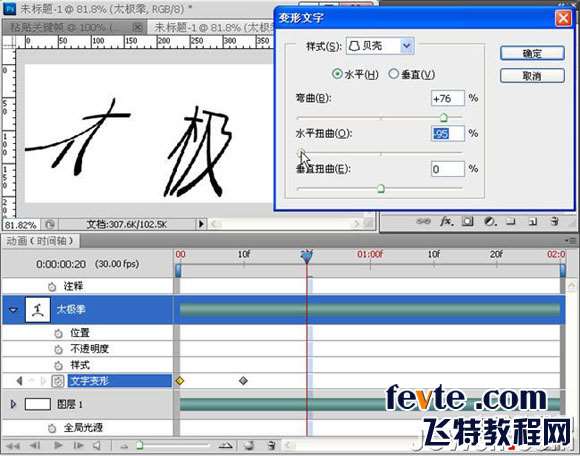The height and width of the screenshot is (456, 580).
Task: Zoom out the timeline with small mountain icon
Action: coord(124,446)
